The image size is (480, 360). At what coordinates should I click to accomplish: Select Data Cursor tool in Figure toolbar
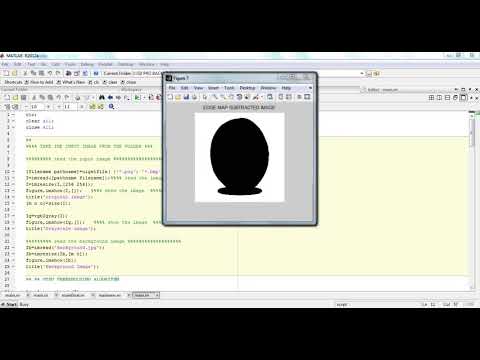tap(247, 97)
